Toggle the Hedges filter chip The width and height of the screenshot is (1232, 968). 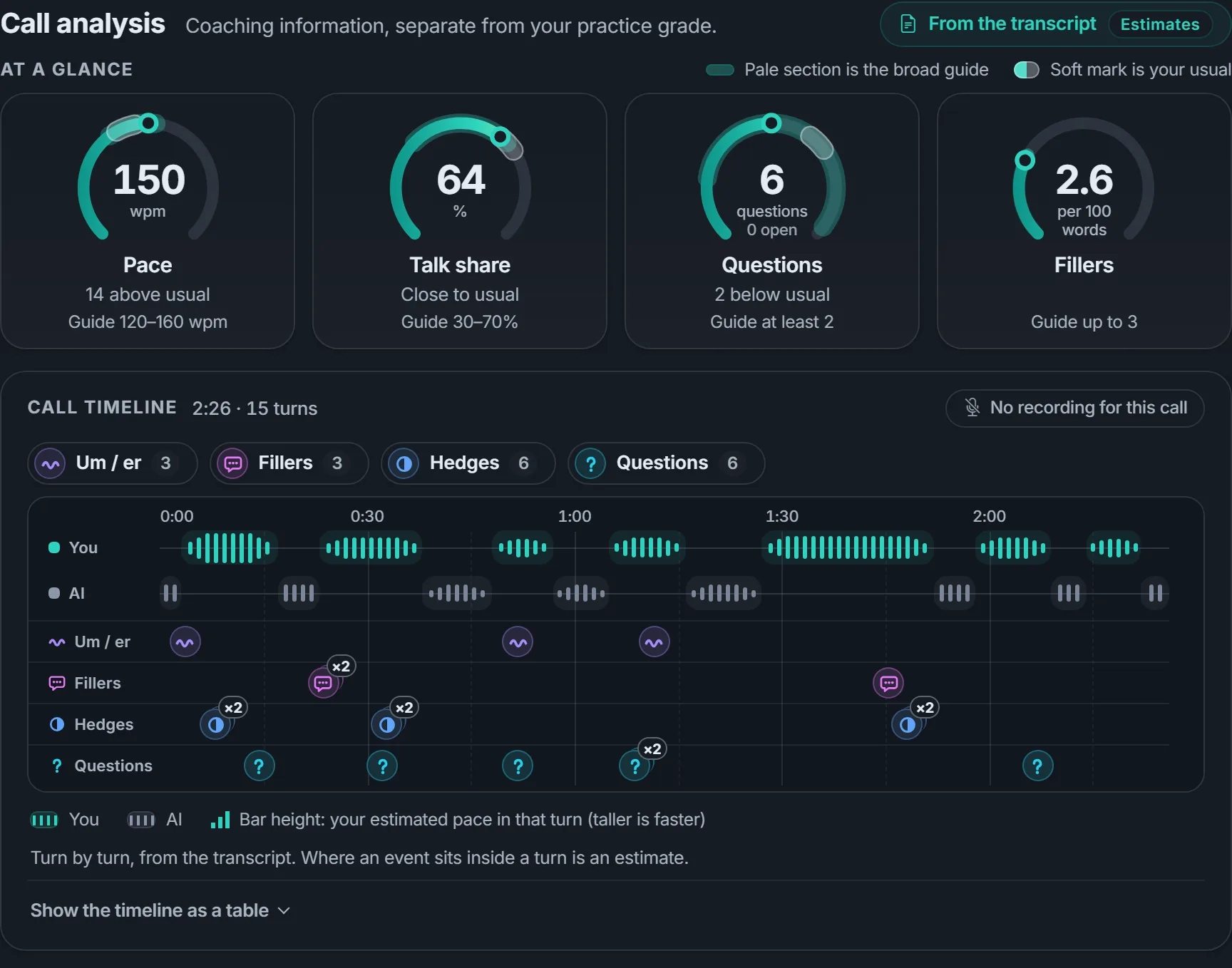point(468,463)
